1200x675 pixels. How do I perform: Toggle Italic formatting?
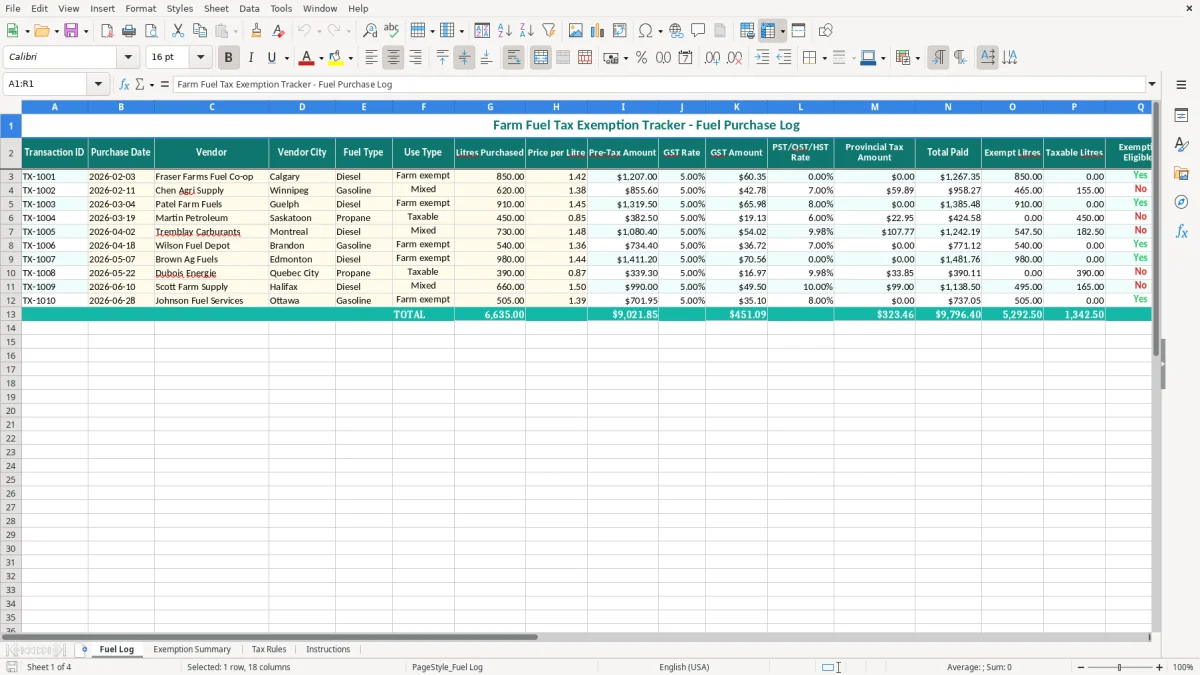coord(251,58)
